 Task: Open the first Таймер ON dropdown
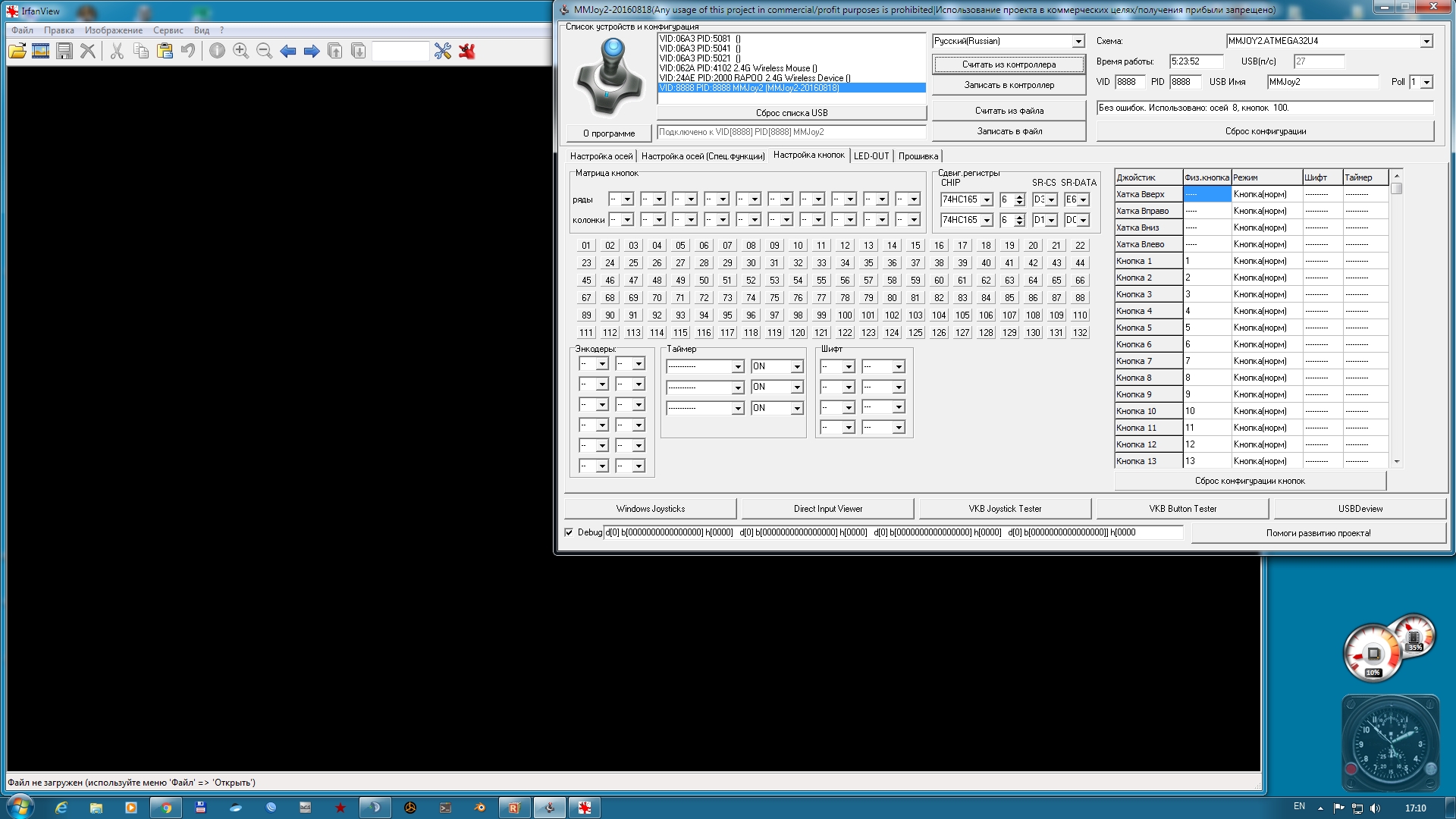click(797, 367)
